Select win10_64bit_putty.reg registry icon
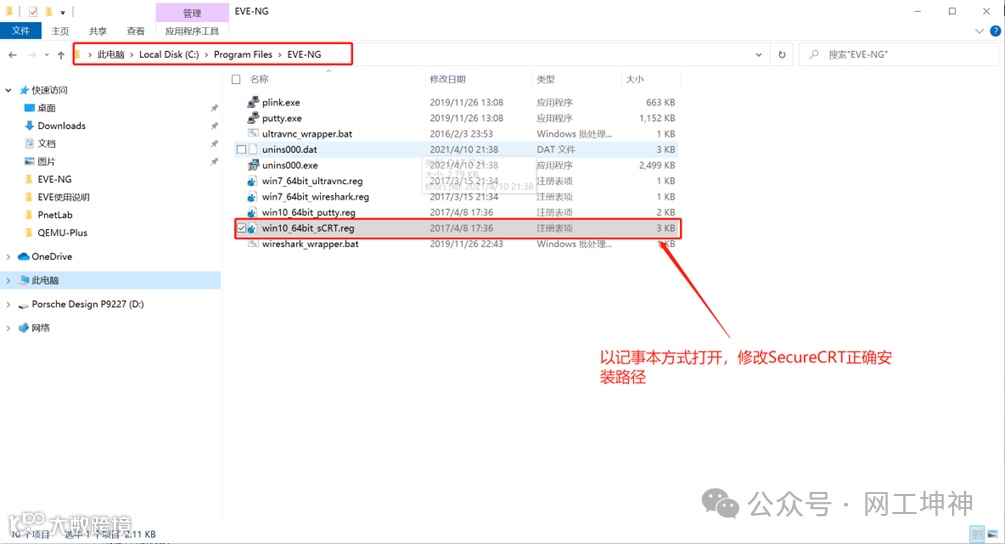 (x=253, y=212)
